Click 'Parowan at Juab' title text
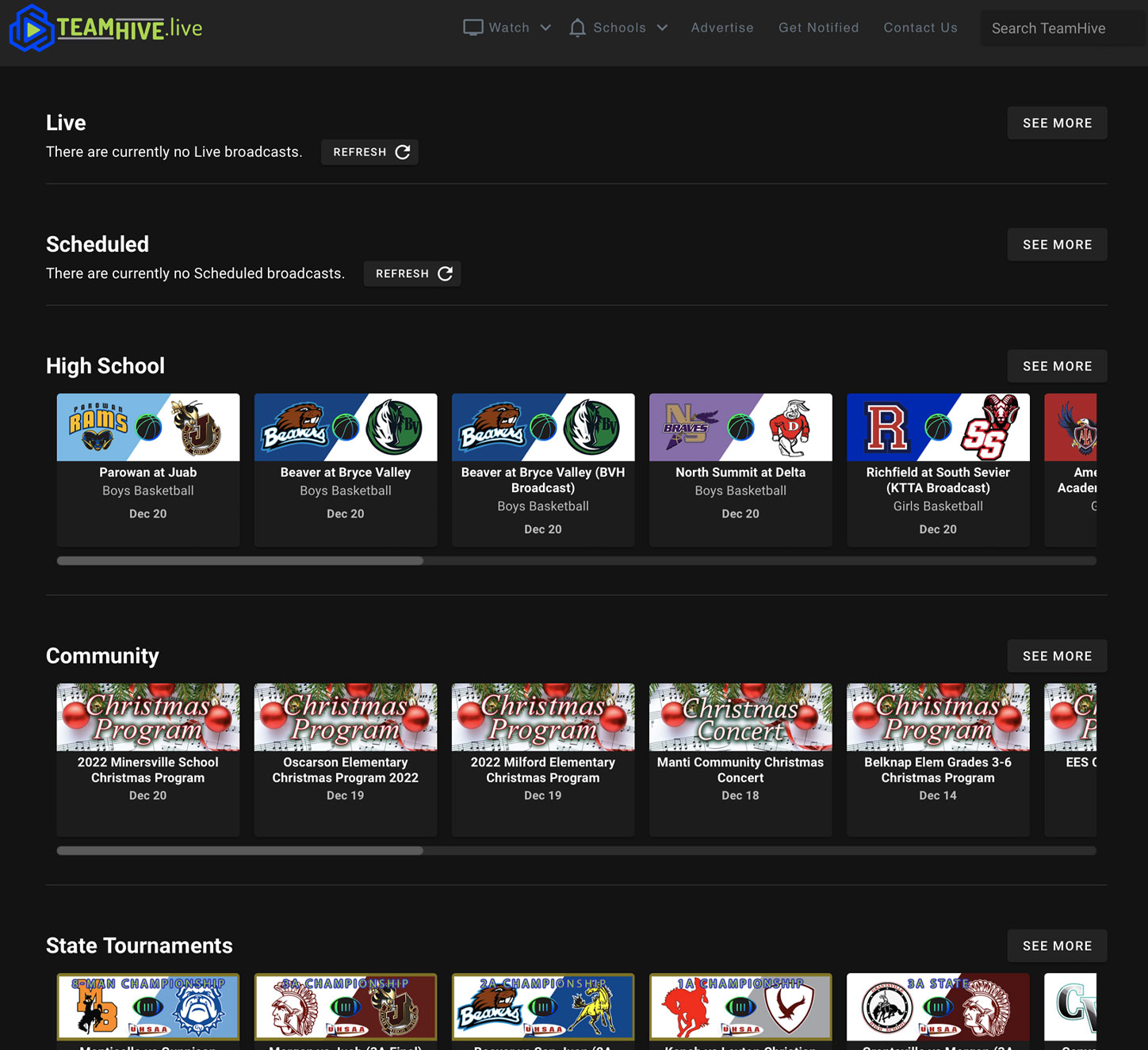The image size is (1148, 1050). (x=148, y=472)
